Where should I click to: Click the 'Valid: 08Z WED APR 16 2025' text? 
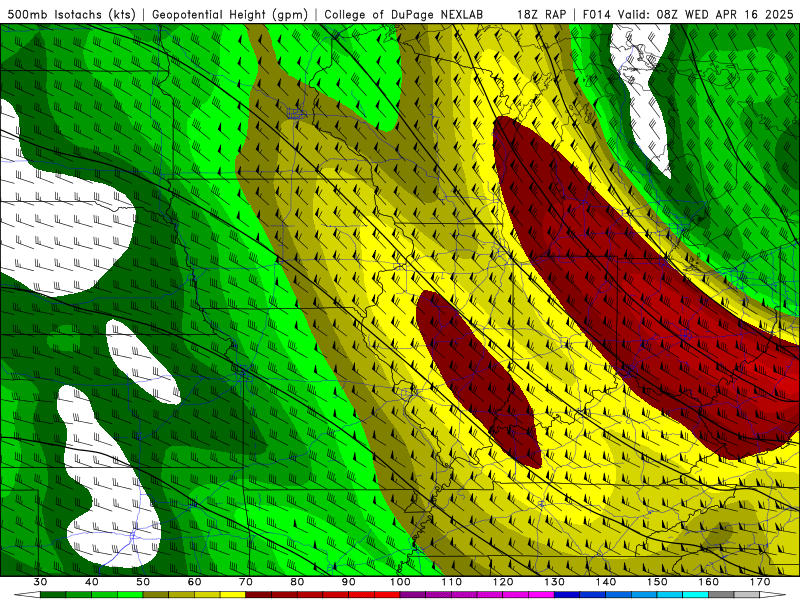tap(706, 14)
